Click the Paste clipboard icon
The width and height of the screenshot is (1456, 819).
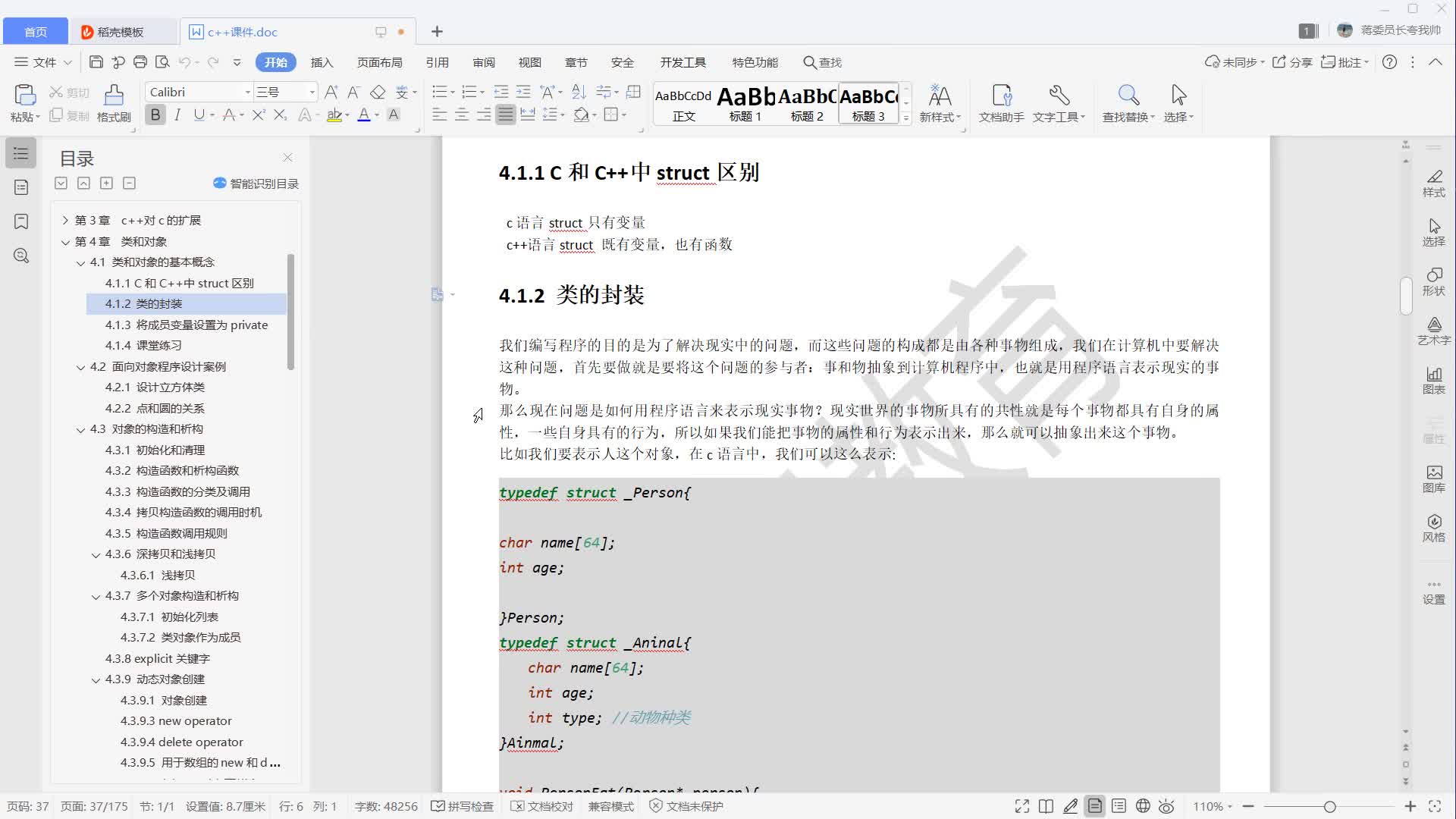24,95
